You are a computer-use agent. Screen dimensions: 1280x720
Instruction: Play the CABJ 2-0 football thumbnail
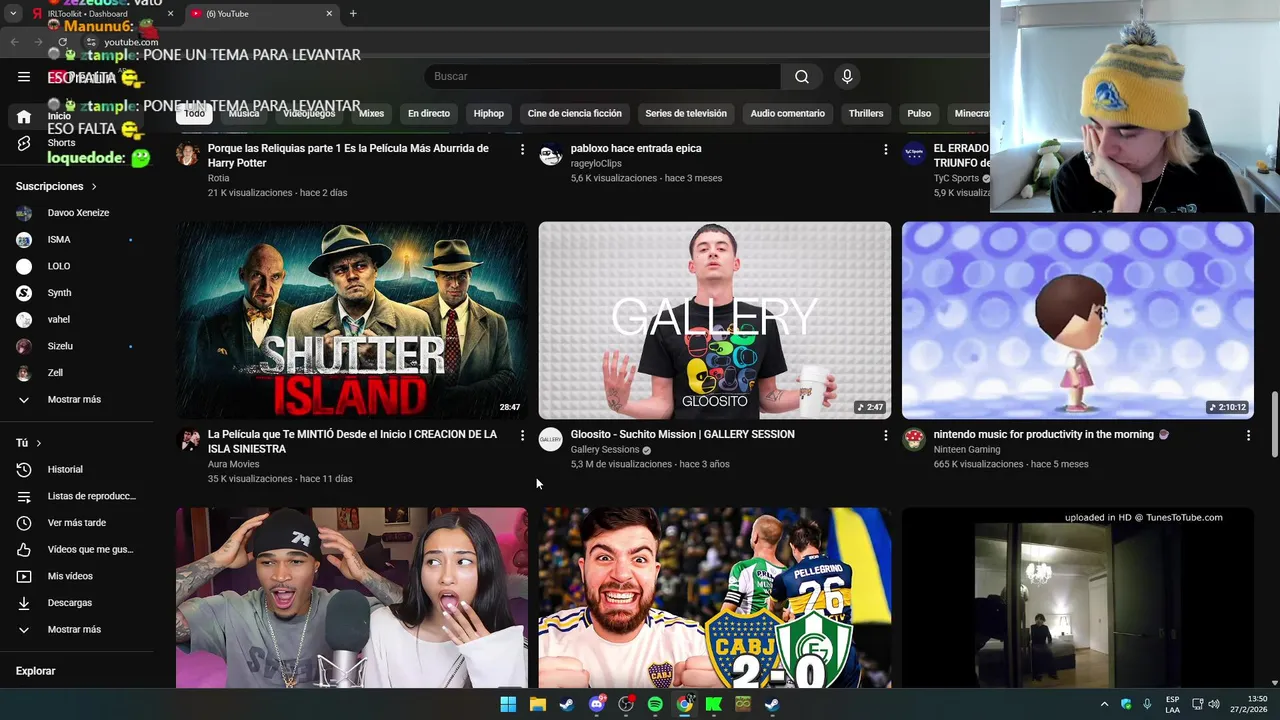715,598
